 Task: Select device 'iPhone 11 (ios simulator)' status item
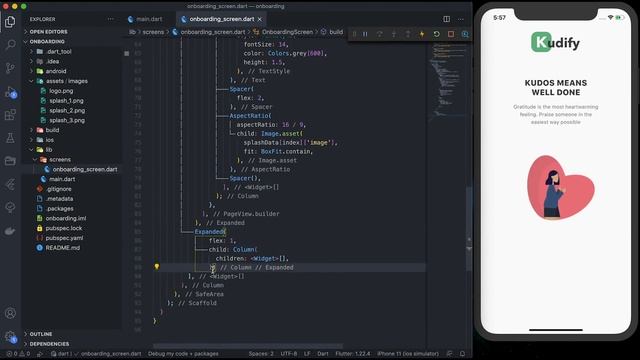click(408, 353)
